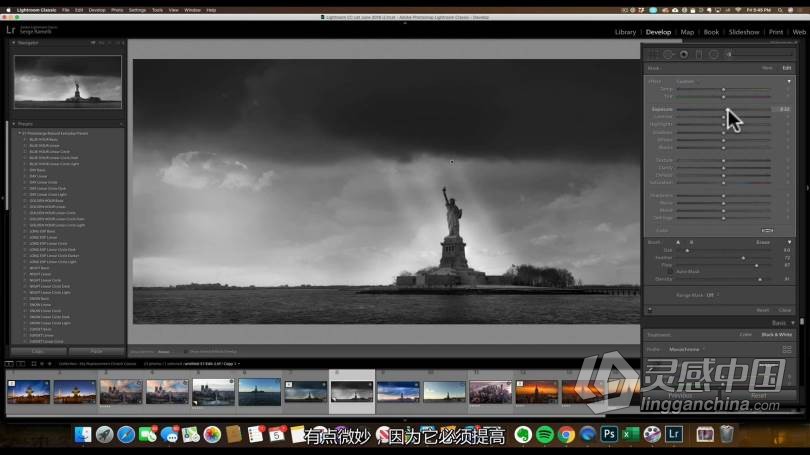Screen dimensions: 810x455
Task: Collapse the Presets panel
Action: [14, 124]
